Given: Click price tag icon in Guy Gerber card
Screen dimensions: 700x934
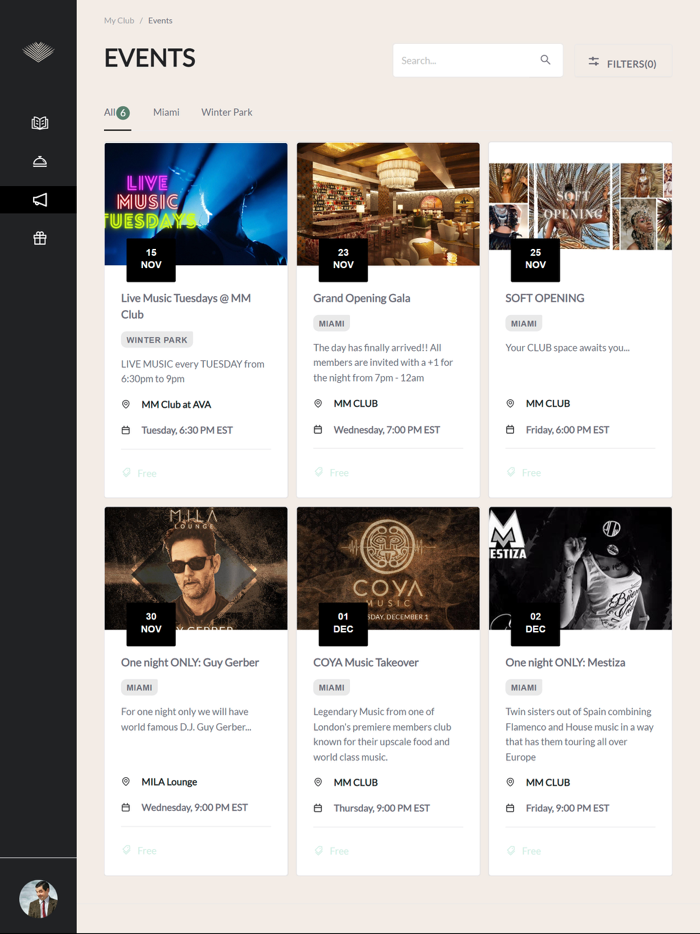Looking at the screenshot, I should click(x=126, y=850).
